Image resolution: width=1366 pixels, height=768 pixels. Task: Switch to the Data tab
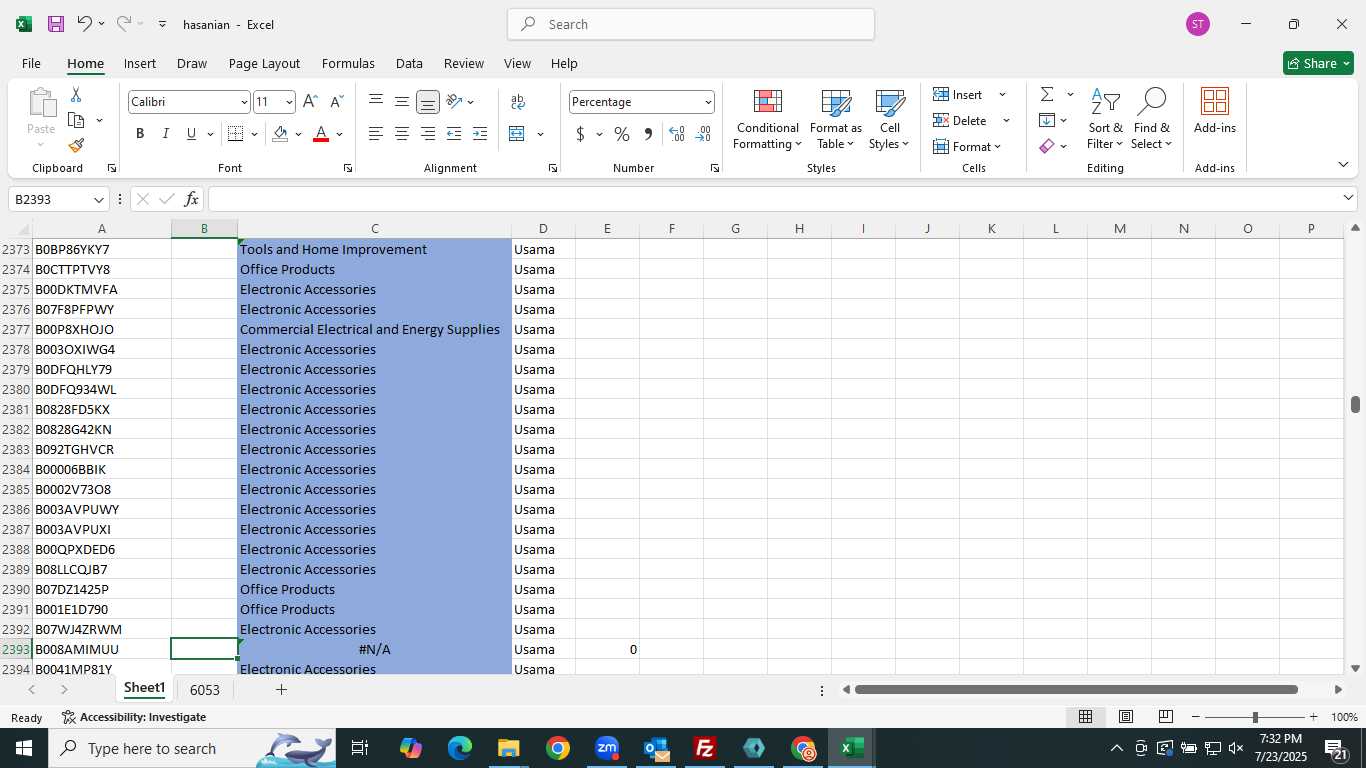409,63
